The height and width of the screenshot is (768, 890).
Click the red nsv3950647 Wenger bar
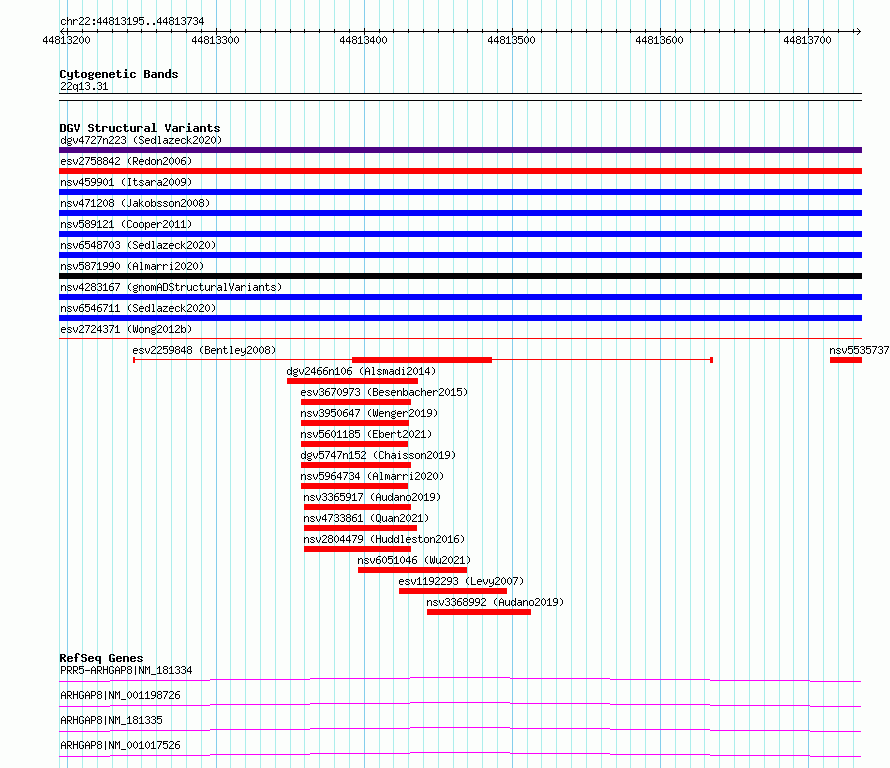[355, 423]
